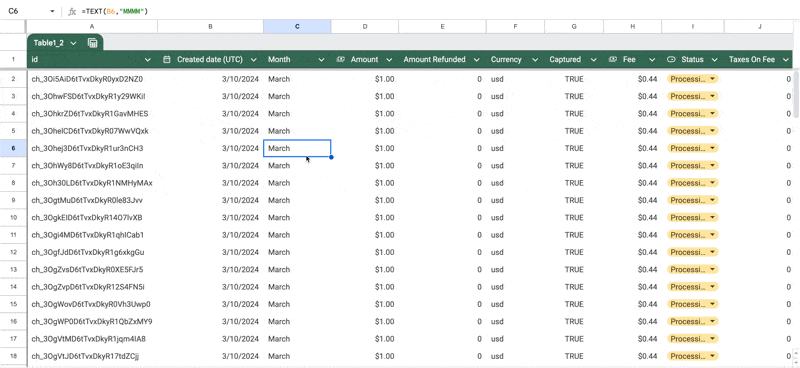Screen dimensions: 800x368
Task: Open the Fee column dropdown
Action: [x=652, y=60]
